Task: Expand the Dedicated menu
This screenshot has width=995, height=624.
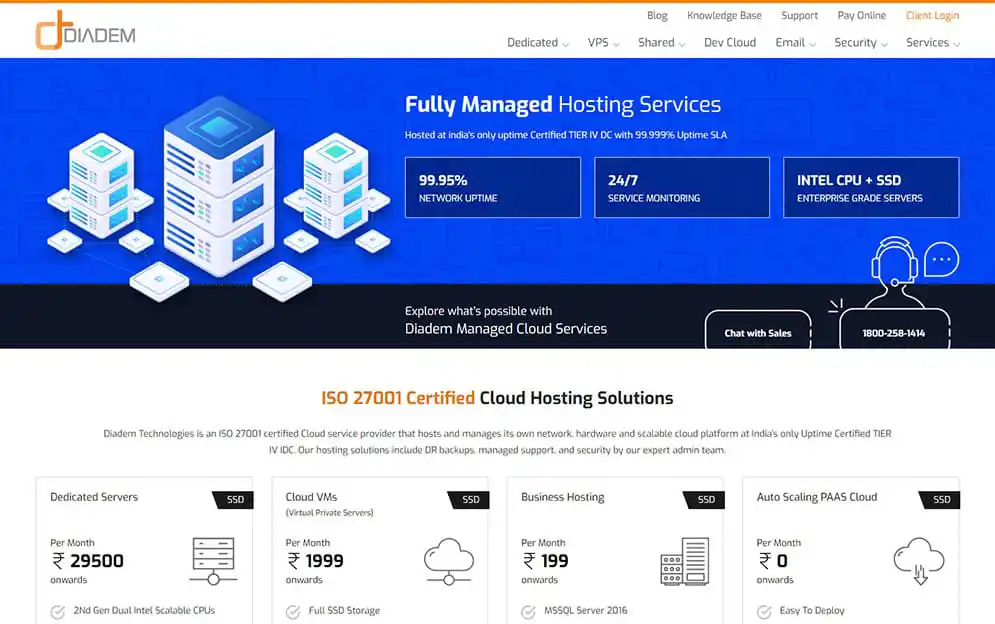Action: 537,43
